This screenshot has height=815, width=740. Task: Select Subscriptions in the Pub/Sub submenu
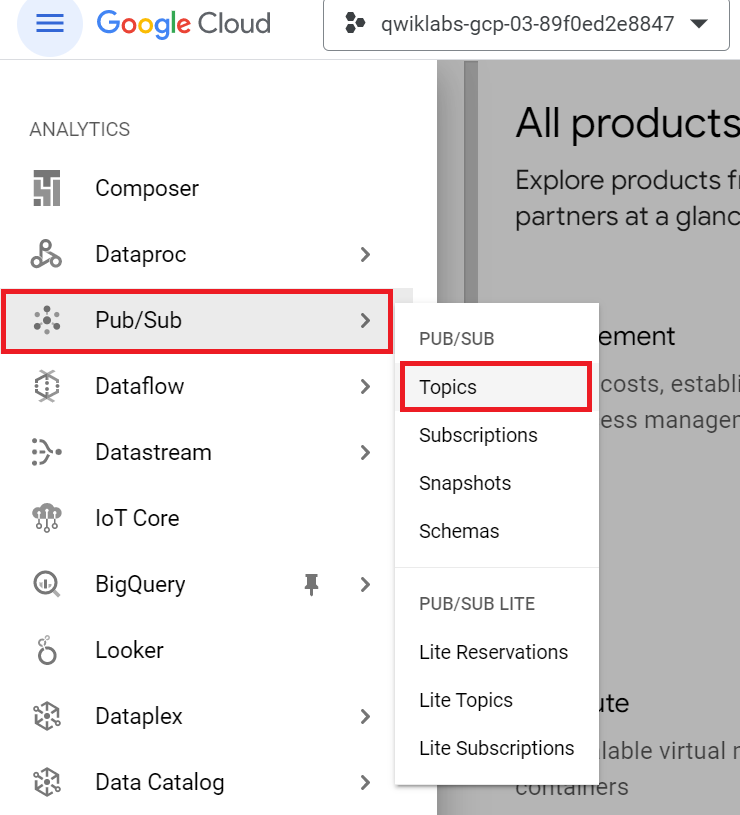478,435
